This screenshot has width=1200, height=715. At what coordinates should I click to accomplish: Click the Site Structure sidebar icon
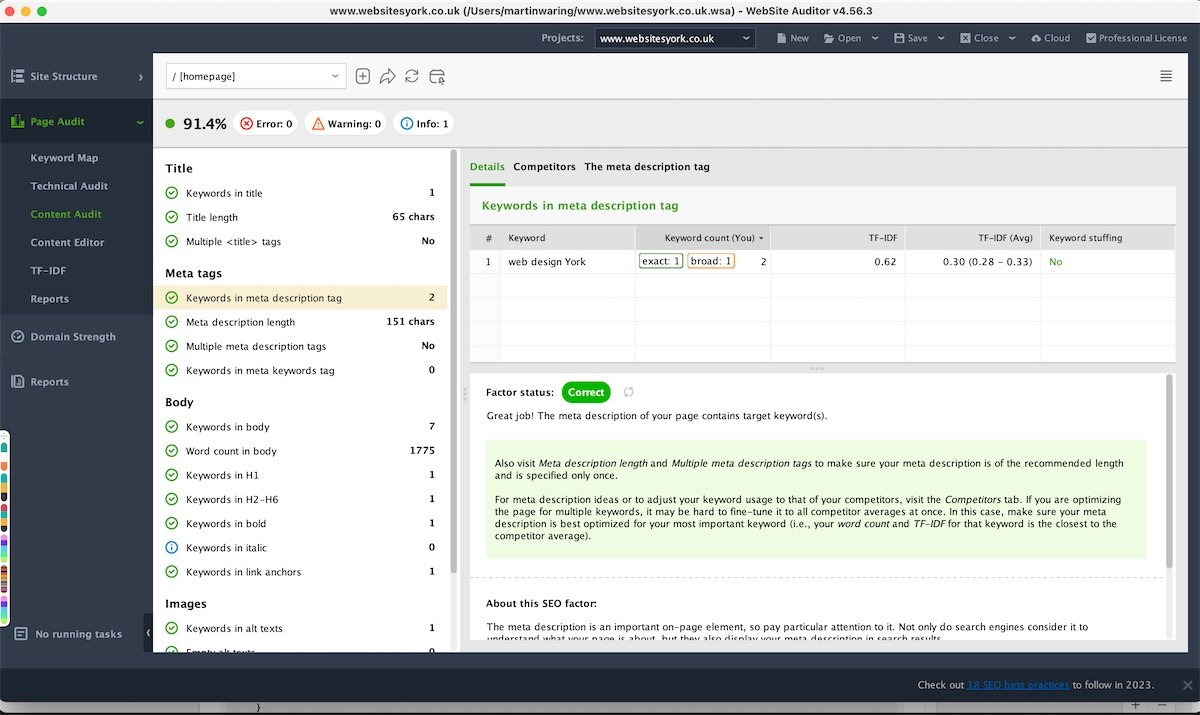point(18,76)
